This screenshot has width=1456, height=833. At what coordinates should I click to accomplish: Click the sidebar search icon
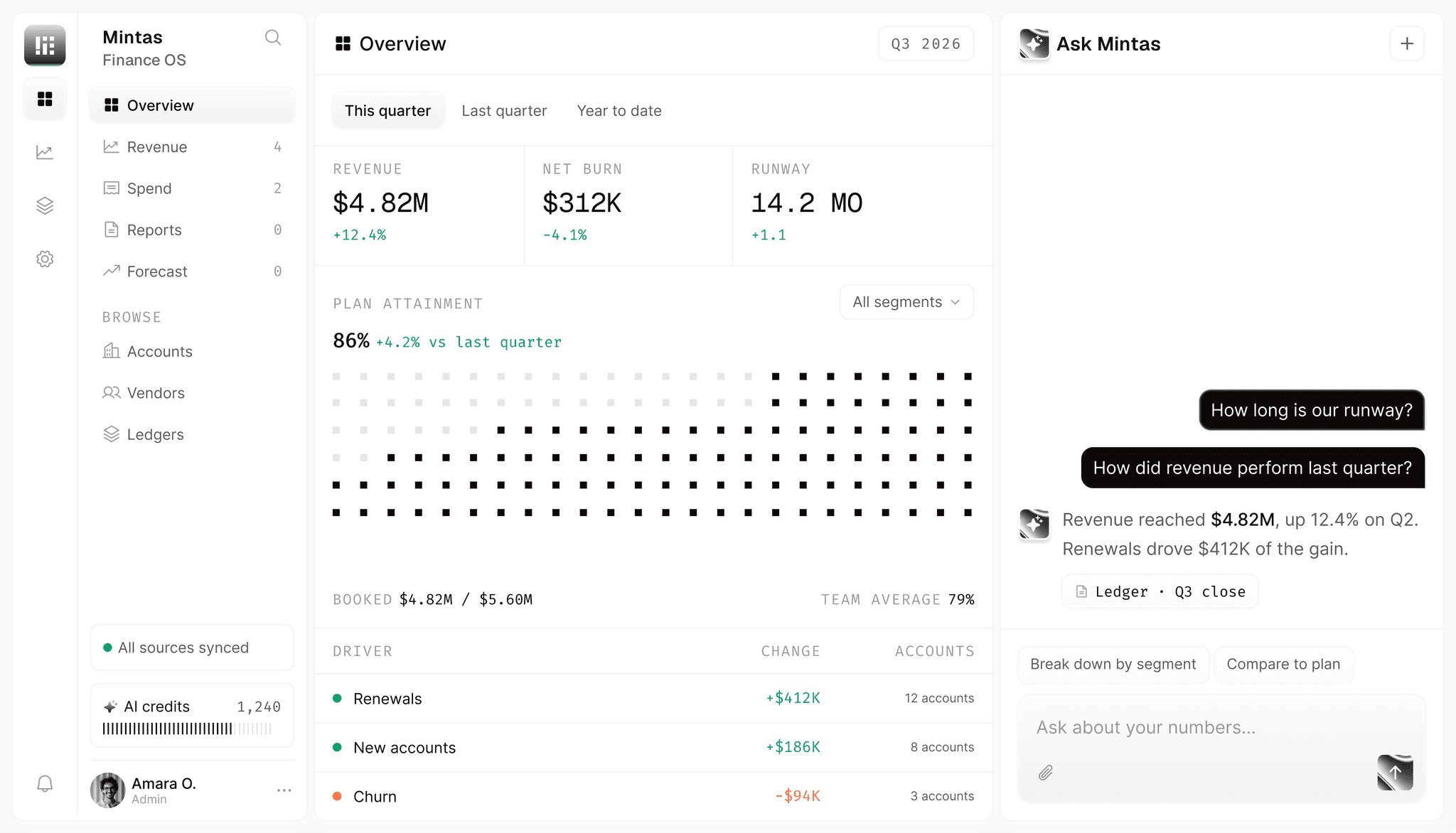pyautogui.click(x=273, y=38)
